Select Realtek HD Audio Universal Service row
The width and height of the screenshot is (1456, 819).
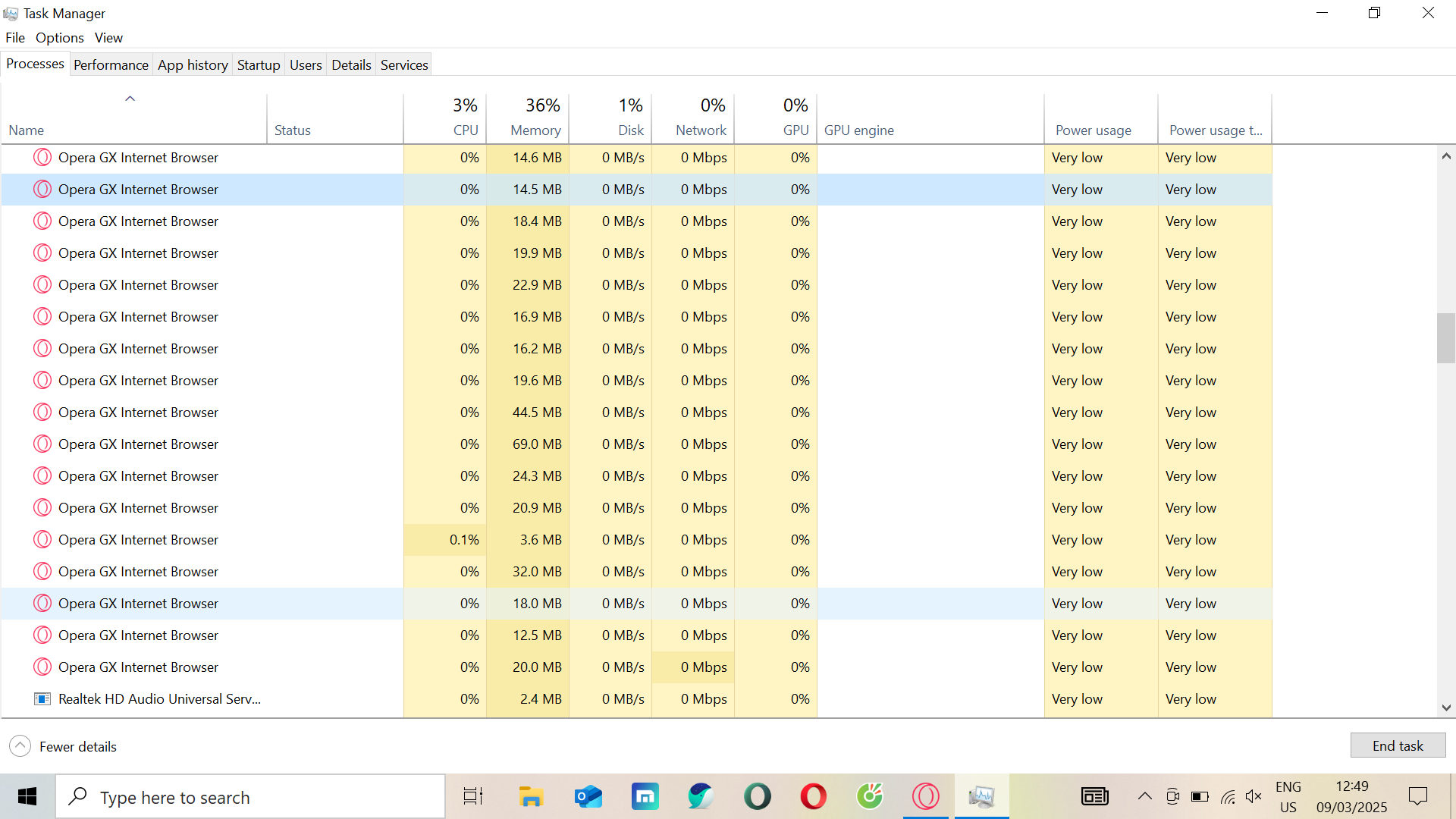tap(636, 699)
